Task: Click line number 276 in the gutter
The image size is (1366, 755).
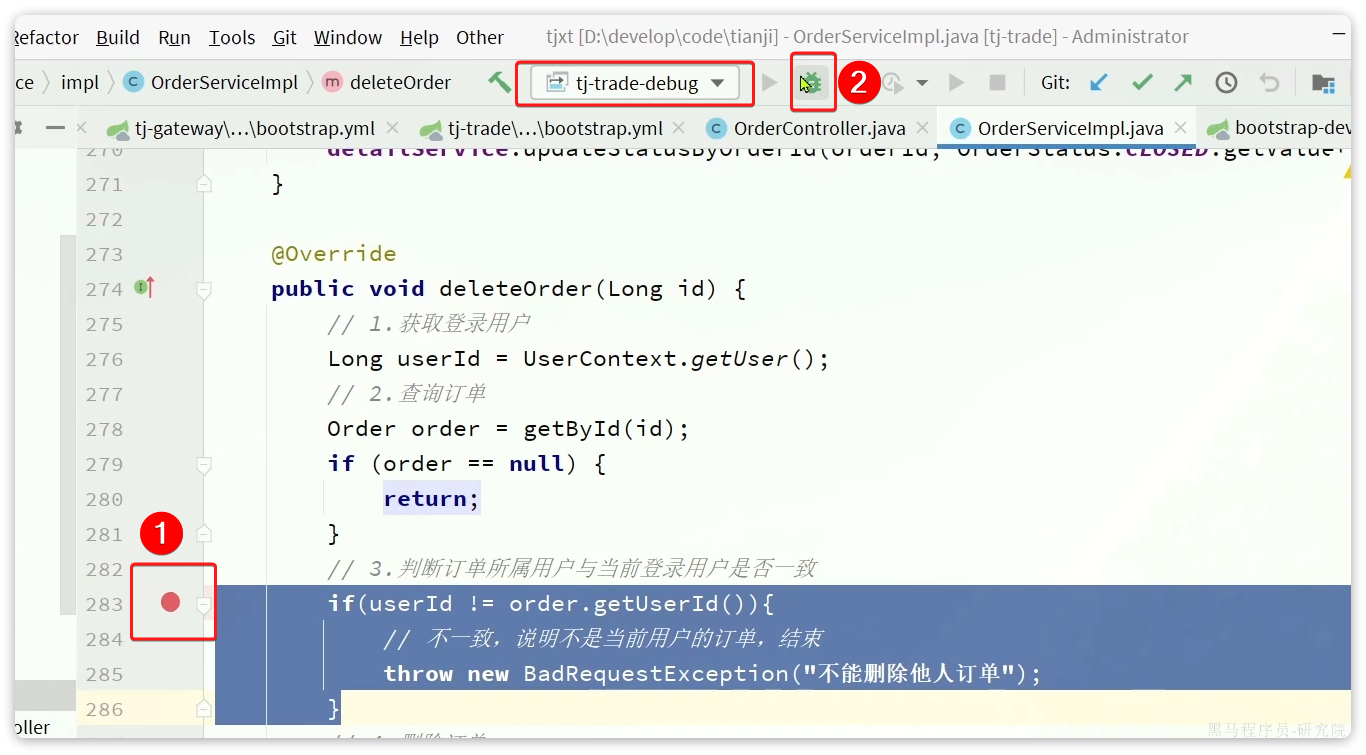Action: pyautogui.click(x=104, y=359)
